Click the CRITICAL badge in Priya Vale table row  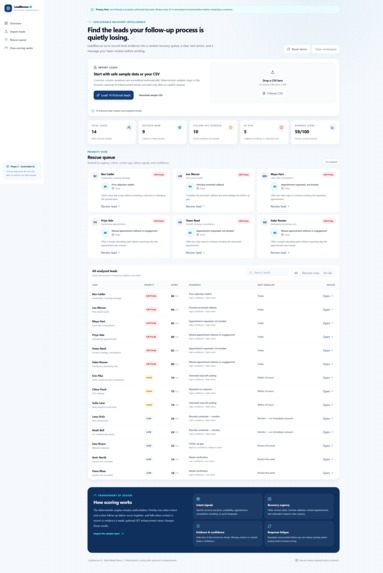click(x=151, y=337)
